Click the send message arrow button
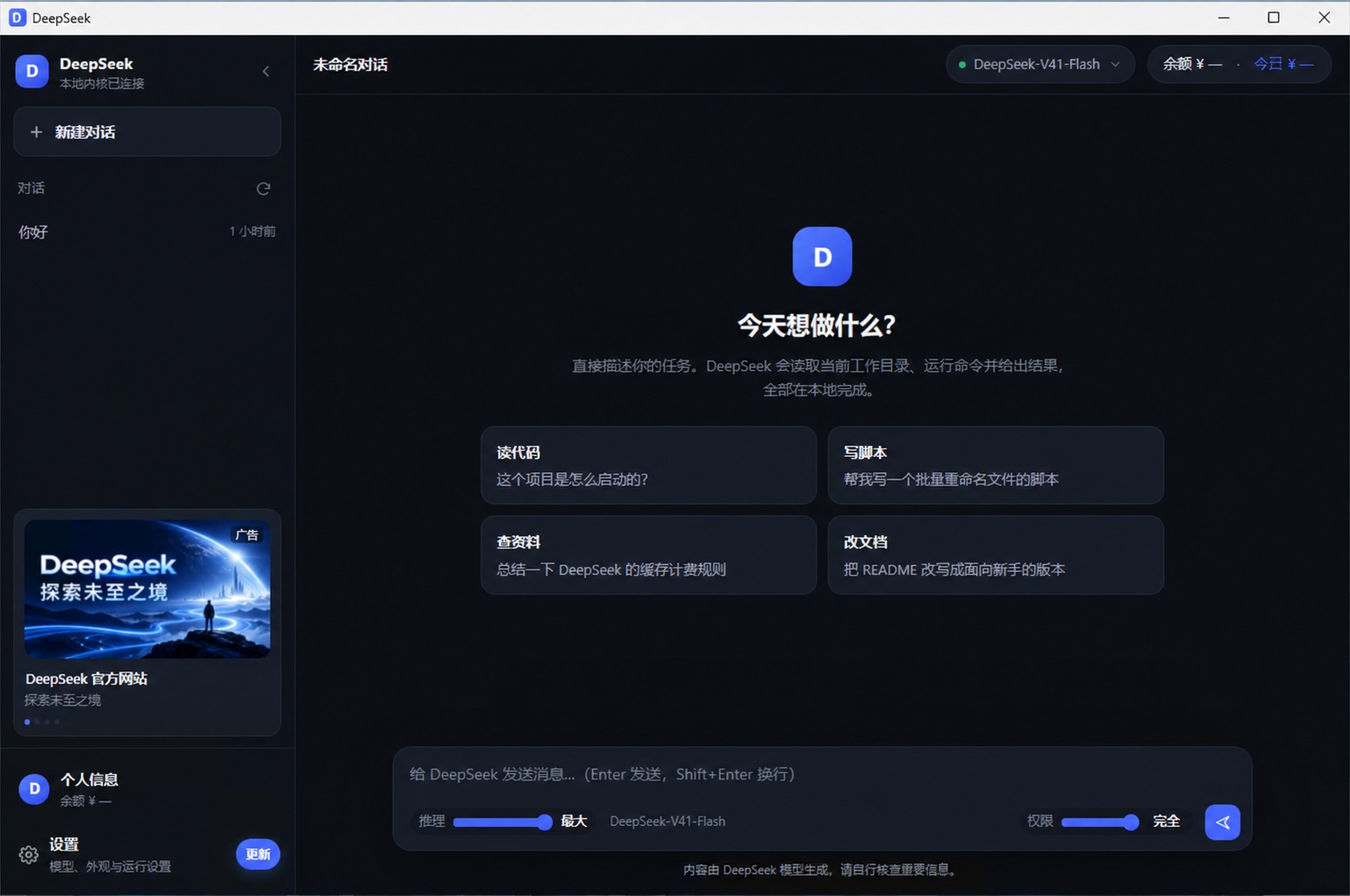 point(1222,821)
